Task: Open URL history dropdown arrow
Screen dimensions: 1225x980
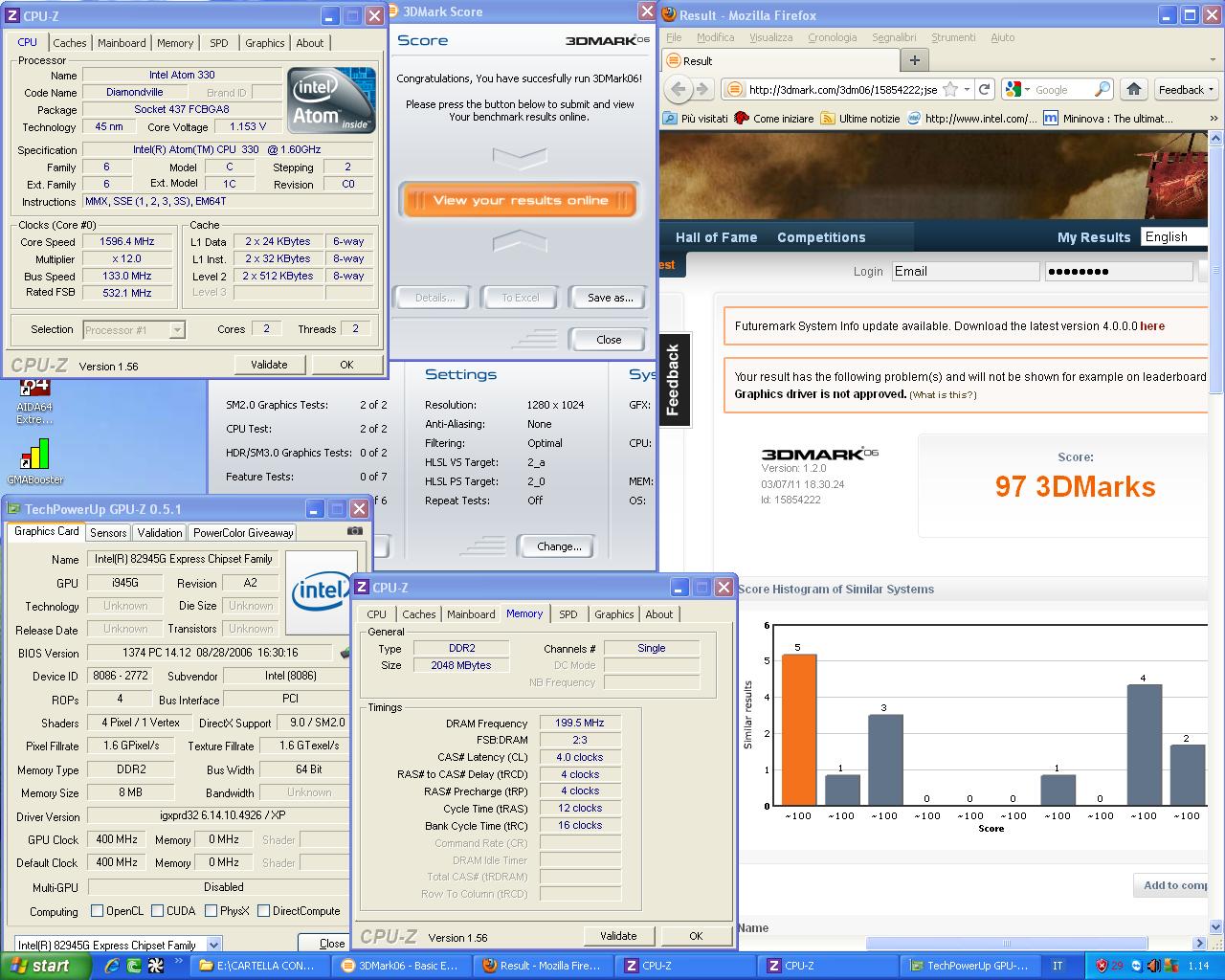Action: tap(967, 89)
